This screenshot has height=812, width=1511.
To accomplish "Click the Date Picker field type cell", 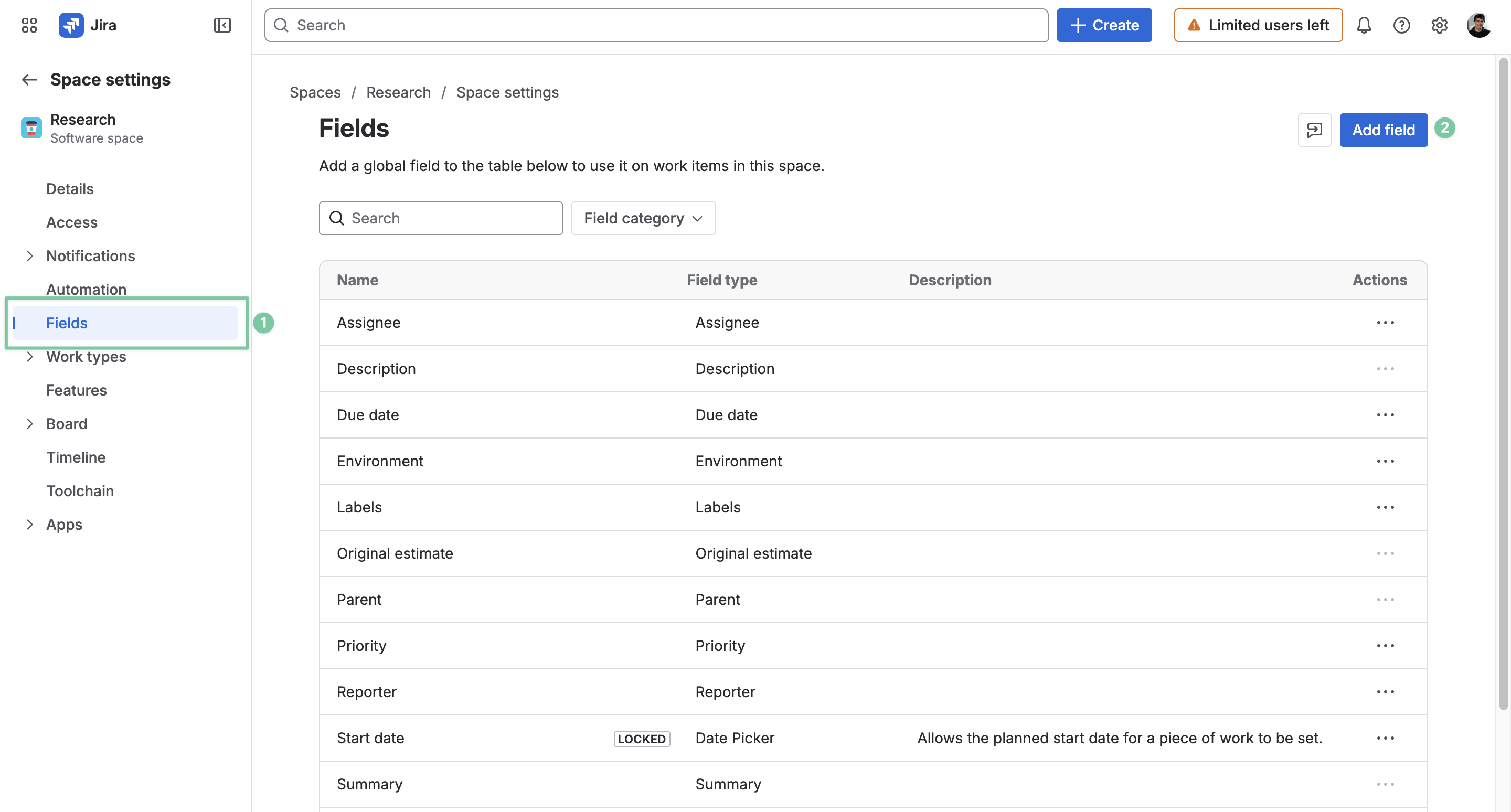I will pos(735,738).
